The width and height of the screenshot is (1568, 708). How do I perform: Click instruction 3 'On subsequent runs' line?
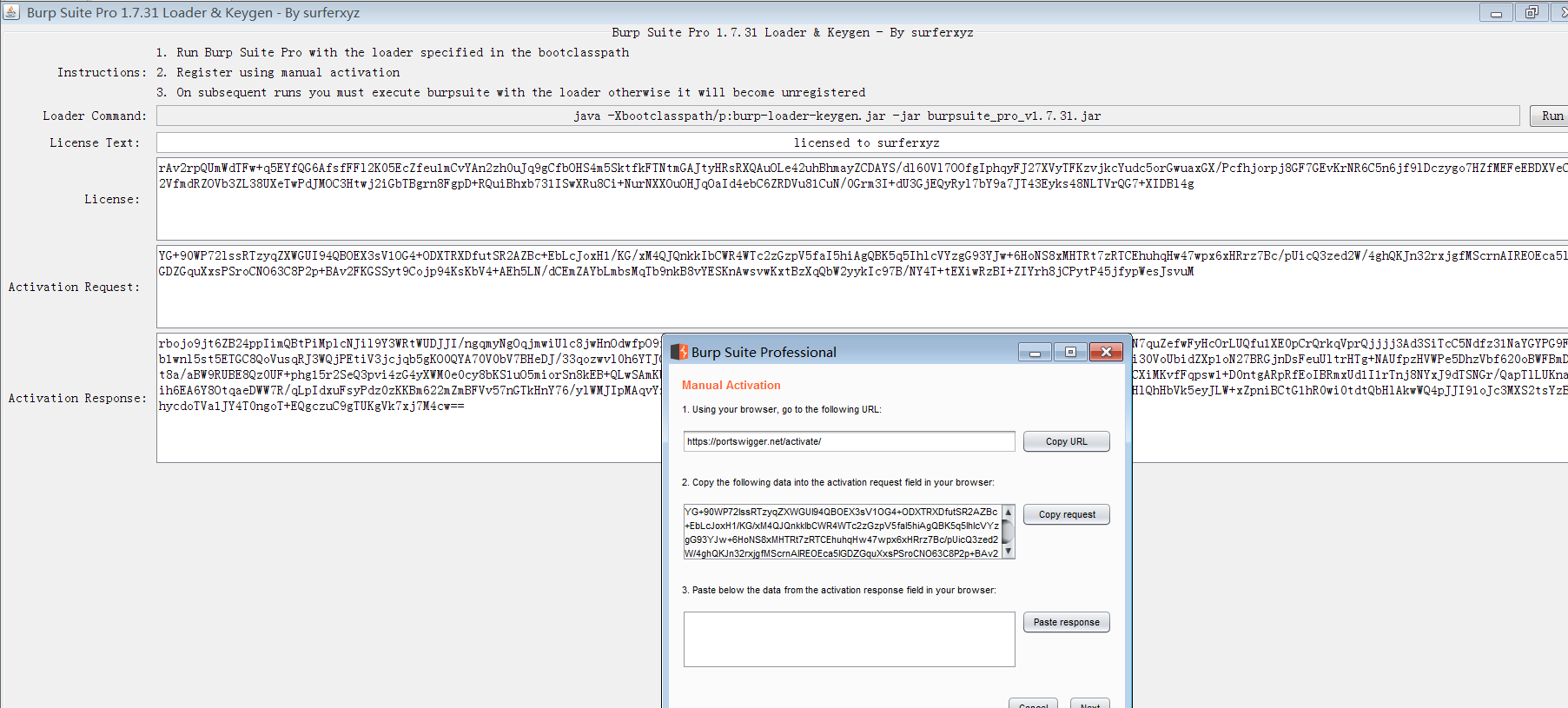pos(511,92)
